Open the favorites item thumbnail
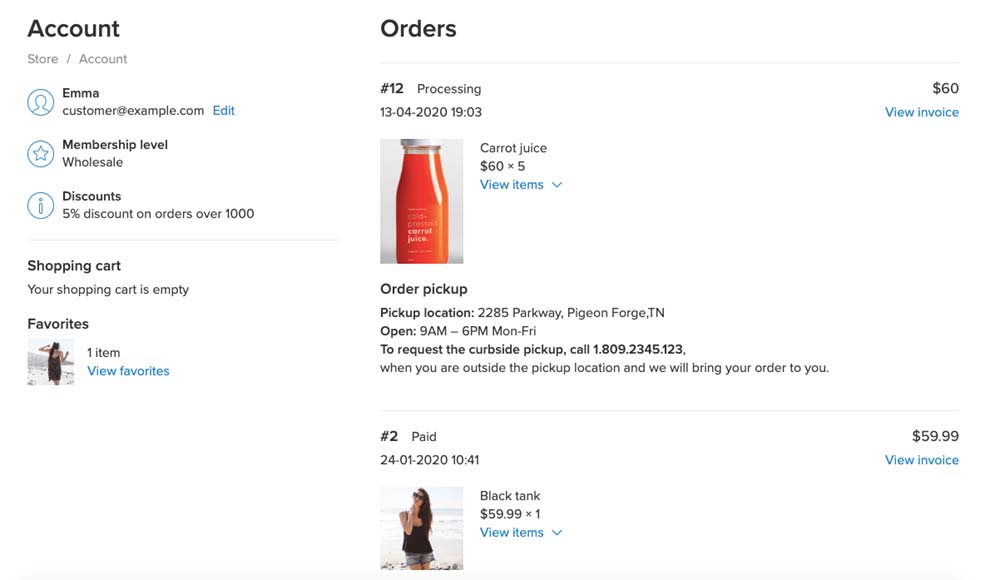Viewport: 1000px width, 580px height. pyautogui.click(x=50, y=362)
